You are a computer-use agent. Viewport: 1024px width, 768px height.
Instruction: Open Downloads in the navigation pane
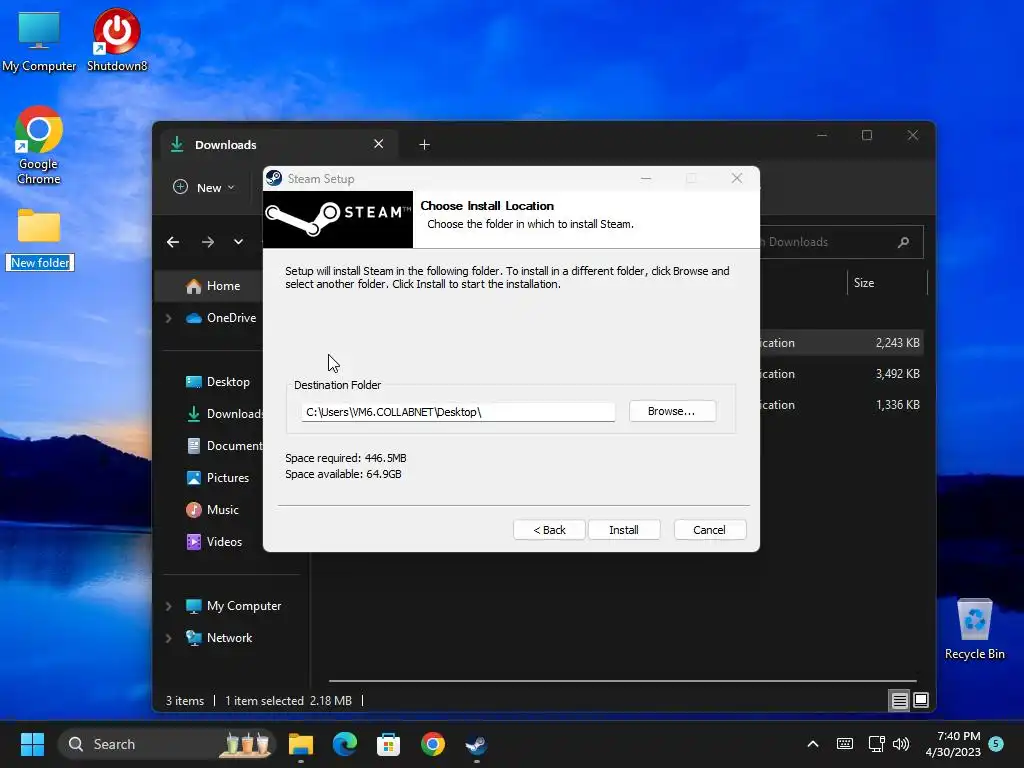point(224,414)
